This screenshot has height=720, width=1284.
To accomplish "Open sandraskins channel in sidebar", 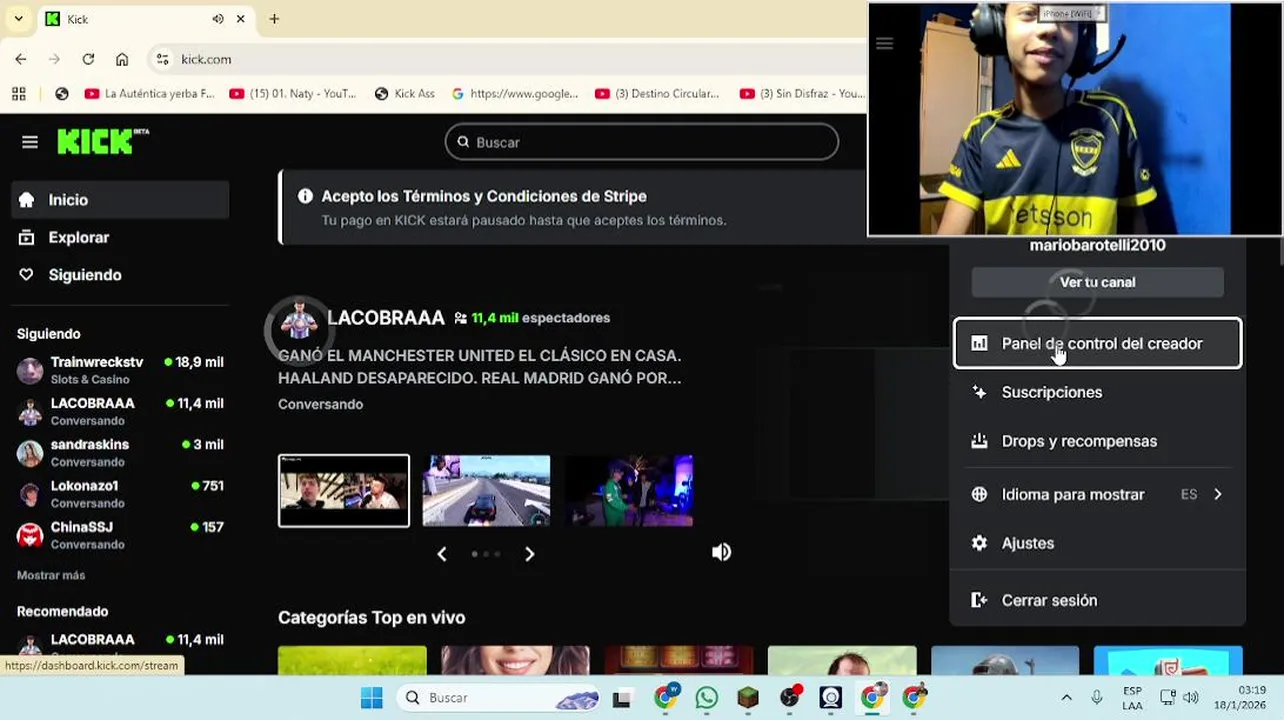I will point(120,452).
